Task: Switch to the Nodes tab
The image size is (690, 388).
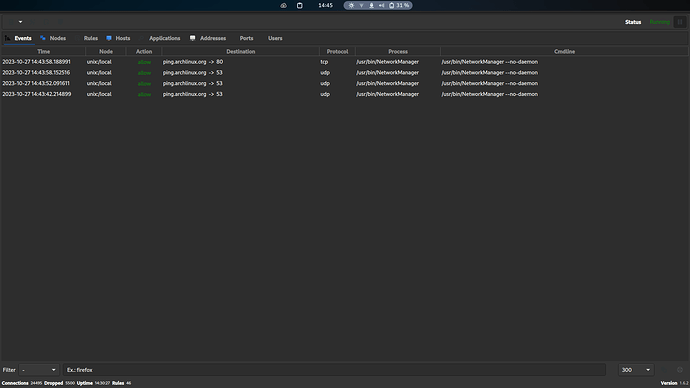Action: (53, 38)
